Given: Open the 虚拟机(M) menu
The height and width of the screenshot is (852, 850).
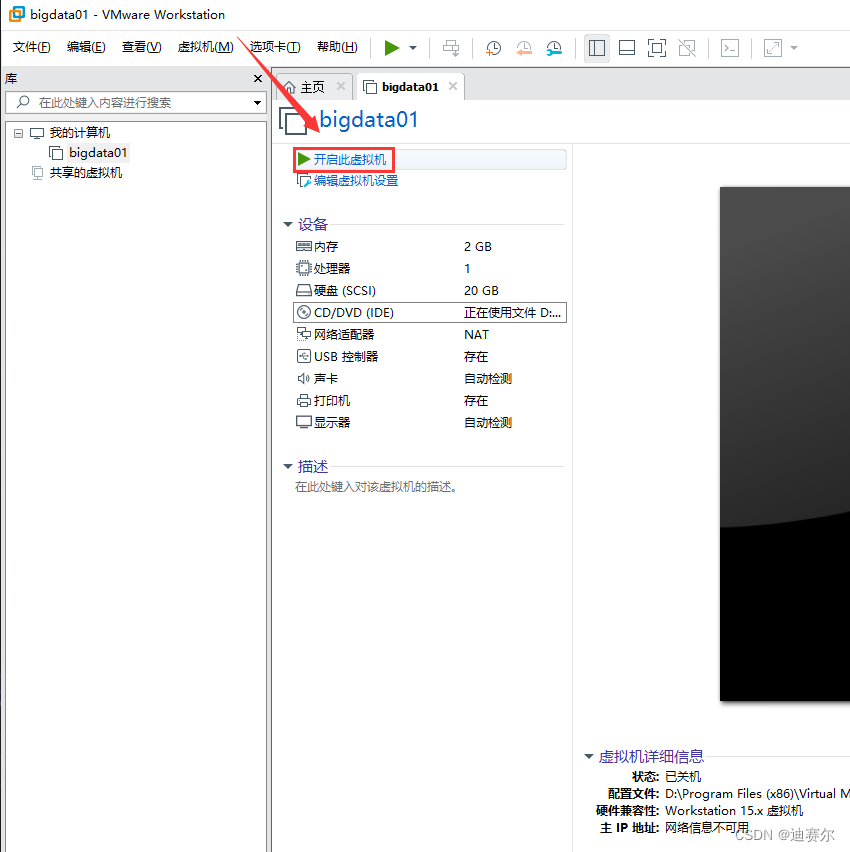Looking at the screenshot, I should [205, 47].
